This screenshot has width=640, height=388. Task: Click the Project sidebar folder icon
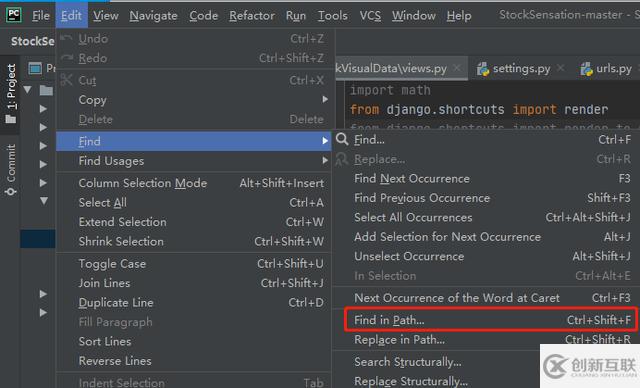[x=11, y=119]
